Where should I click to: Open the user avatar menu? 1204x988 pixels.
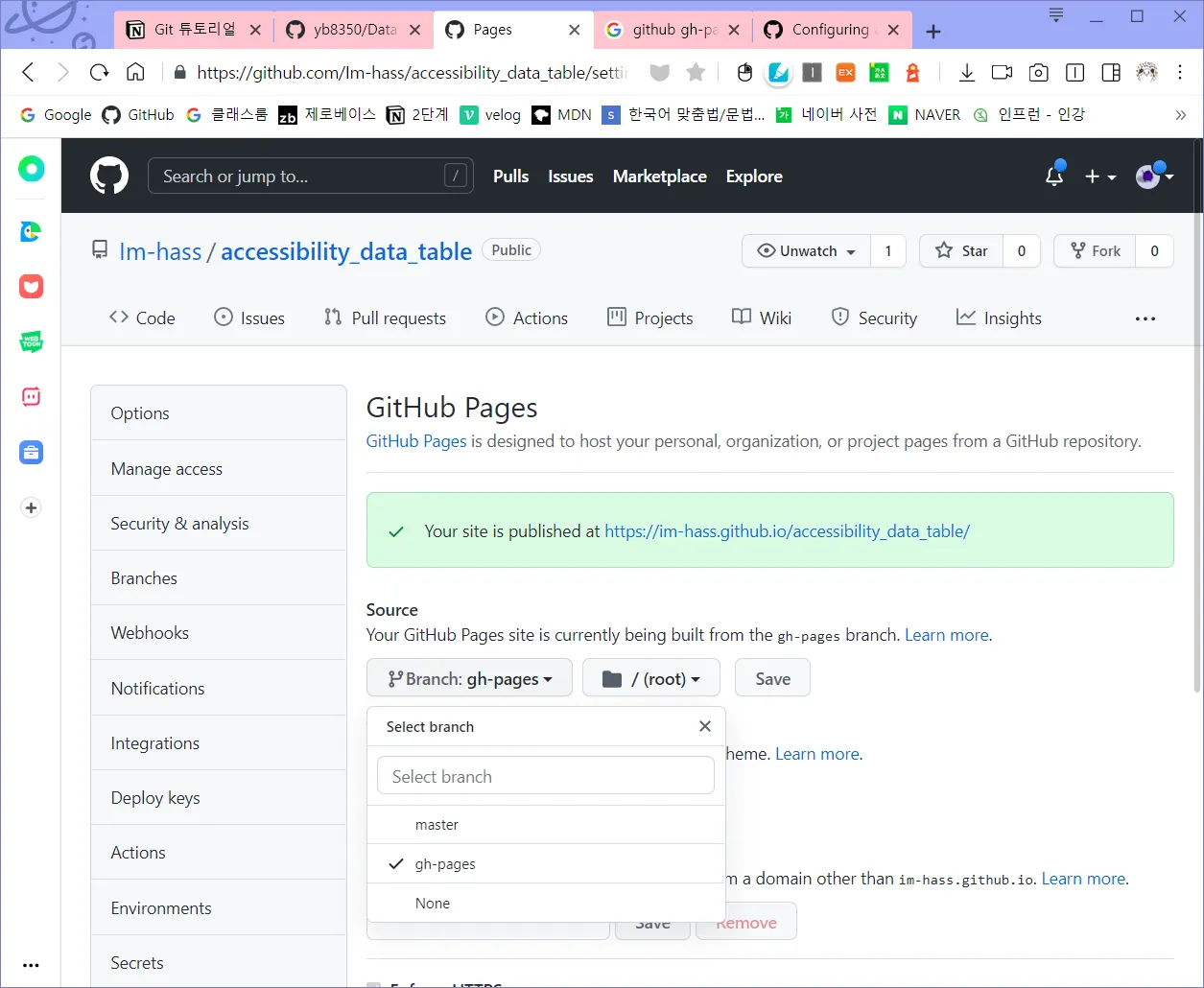1154,176
